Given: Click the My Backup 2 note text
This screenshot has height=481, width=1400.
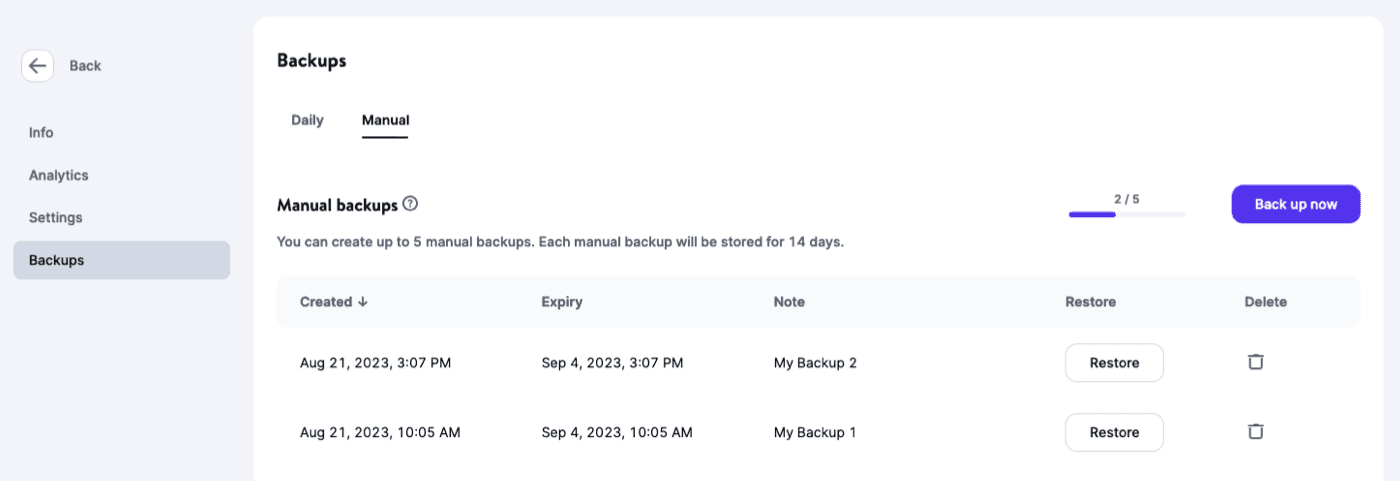Looking at the screenshot, I should [815, 363].
